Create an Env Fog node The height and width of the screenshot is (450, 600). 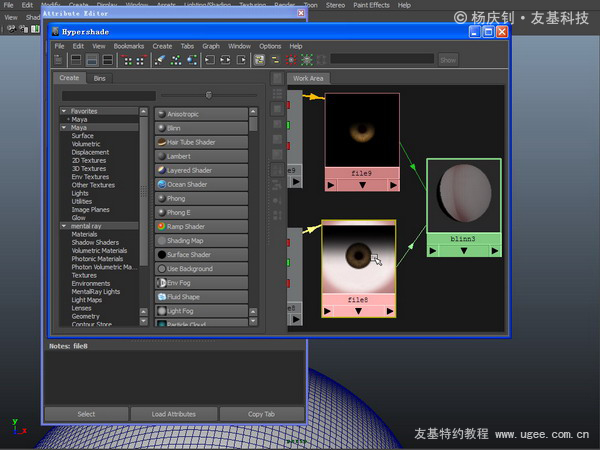click(x=202, y=283)
